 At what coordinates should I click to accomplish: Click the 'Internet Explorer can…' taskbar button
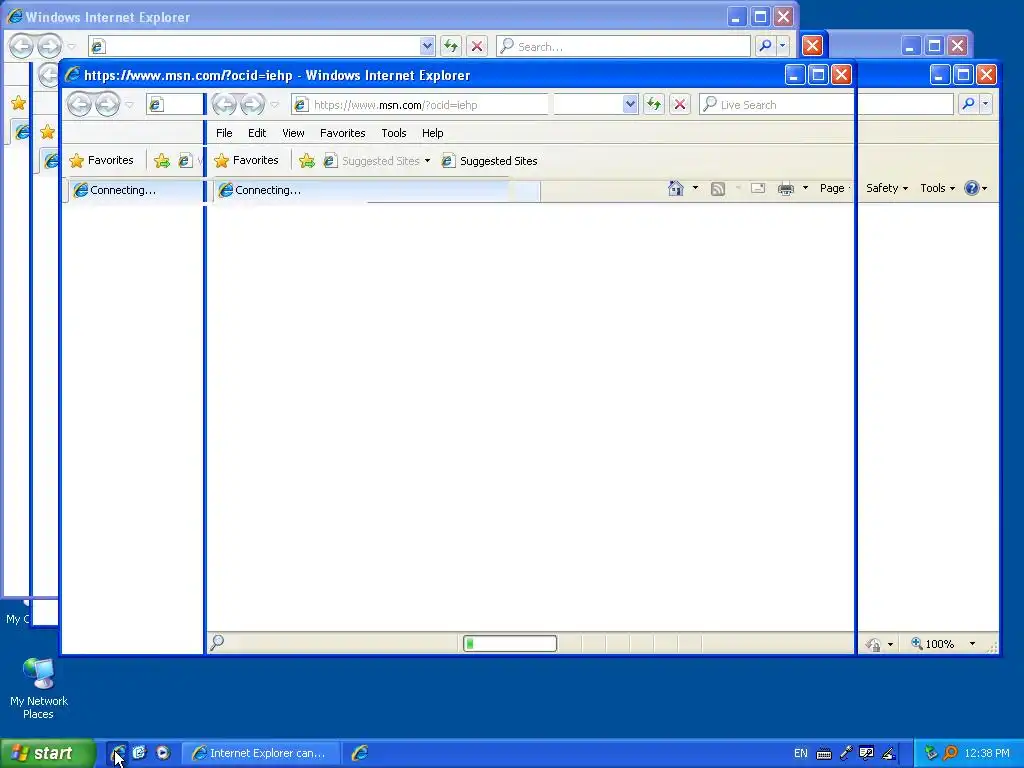coord(259,753)
